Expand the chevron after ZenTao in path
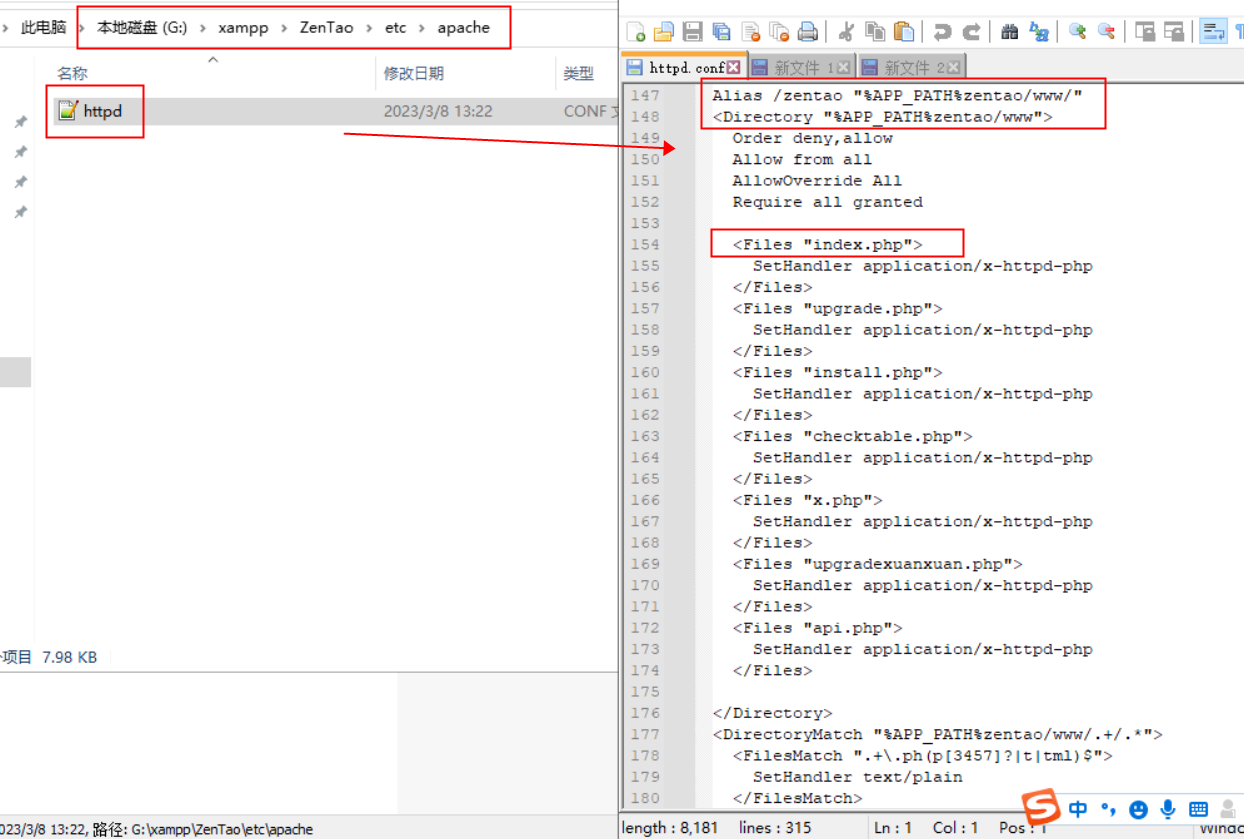1244x839 pixels. coord(370,28)
